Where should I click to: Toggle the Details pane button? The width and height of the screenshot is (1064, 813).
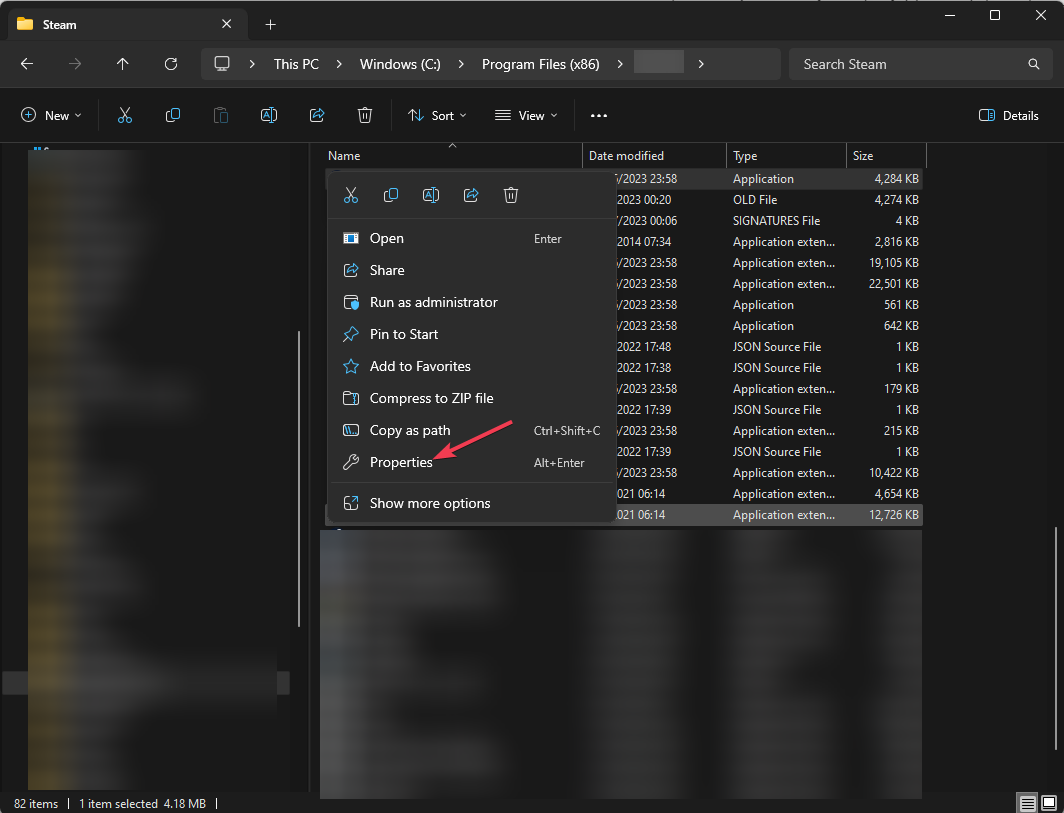click(x=1009, y=116)
